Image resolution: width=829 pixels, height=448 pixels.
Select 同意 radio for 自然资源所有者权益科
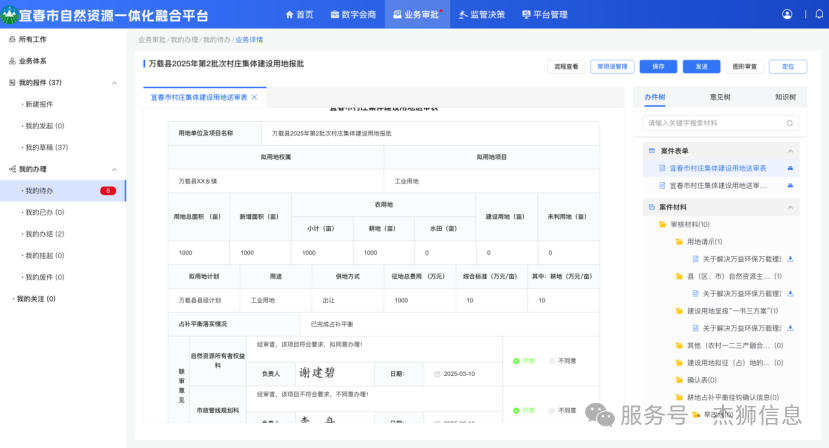click(x=517, y=361)
